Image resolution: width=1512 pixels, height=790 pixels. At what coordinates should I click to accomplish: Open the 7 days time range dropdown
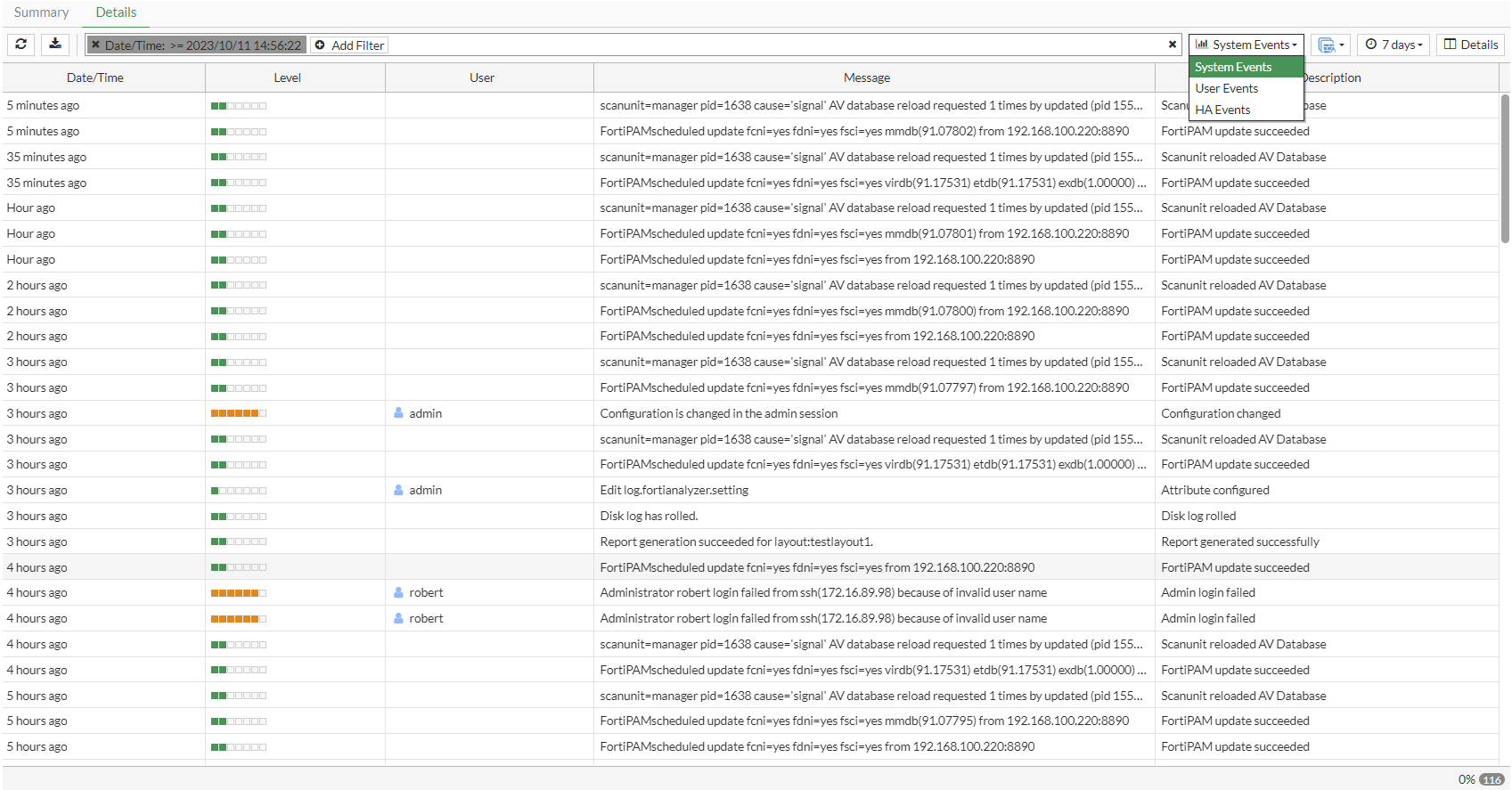(x=1393, y=45)
